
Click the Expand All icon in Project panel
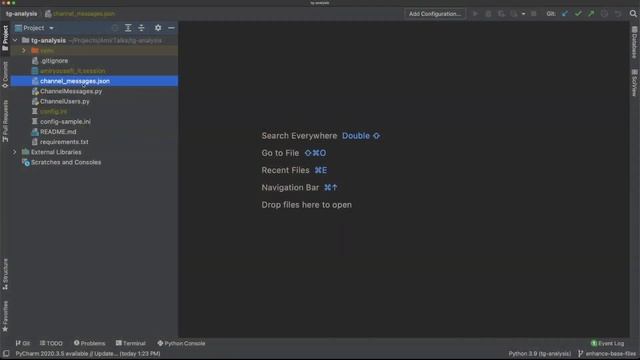(128, 28)
